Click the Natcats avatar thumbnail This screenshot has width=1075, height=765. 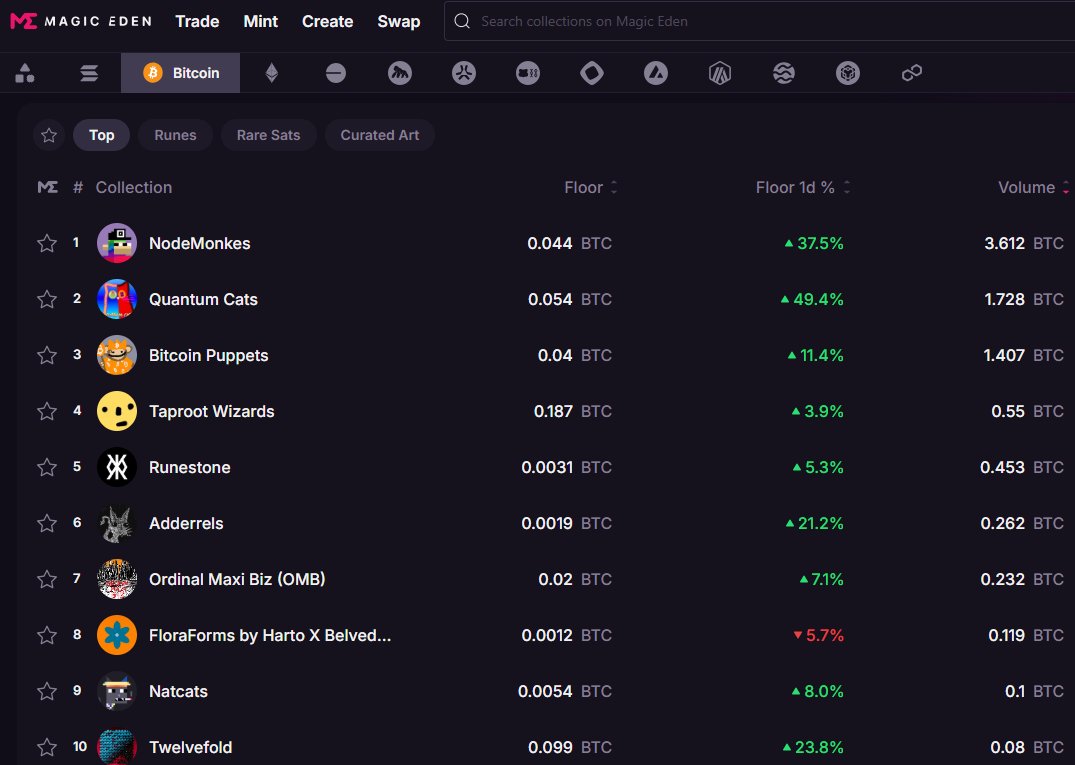(x=117, y=692)
